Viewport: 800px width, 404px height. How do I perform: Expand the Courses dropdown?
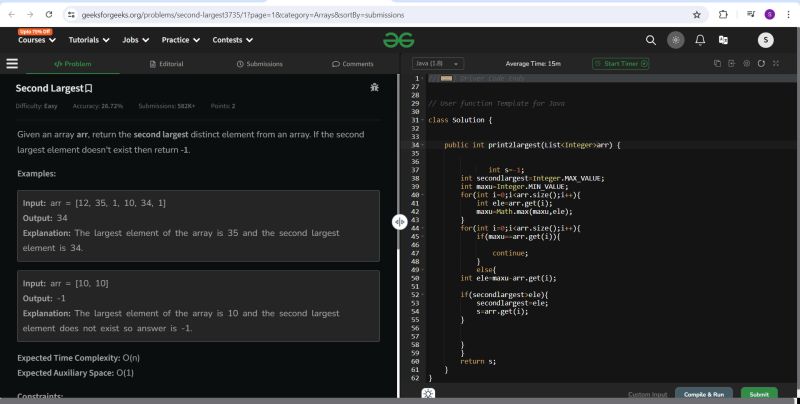37,40
